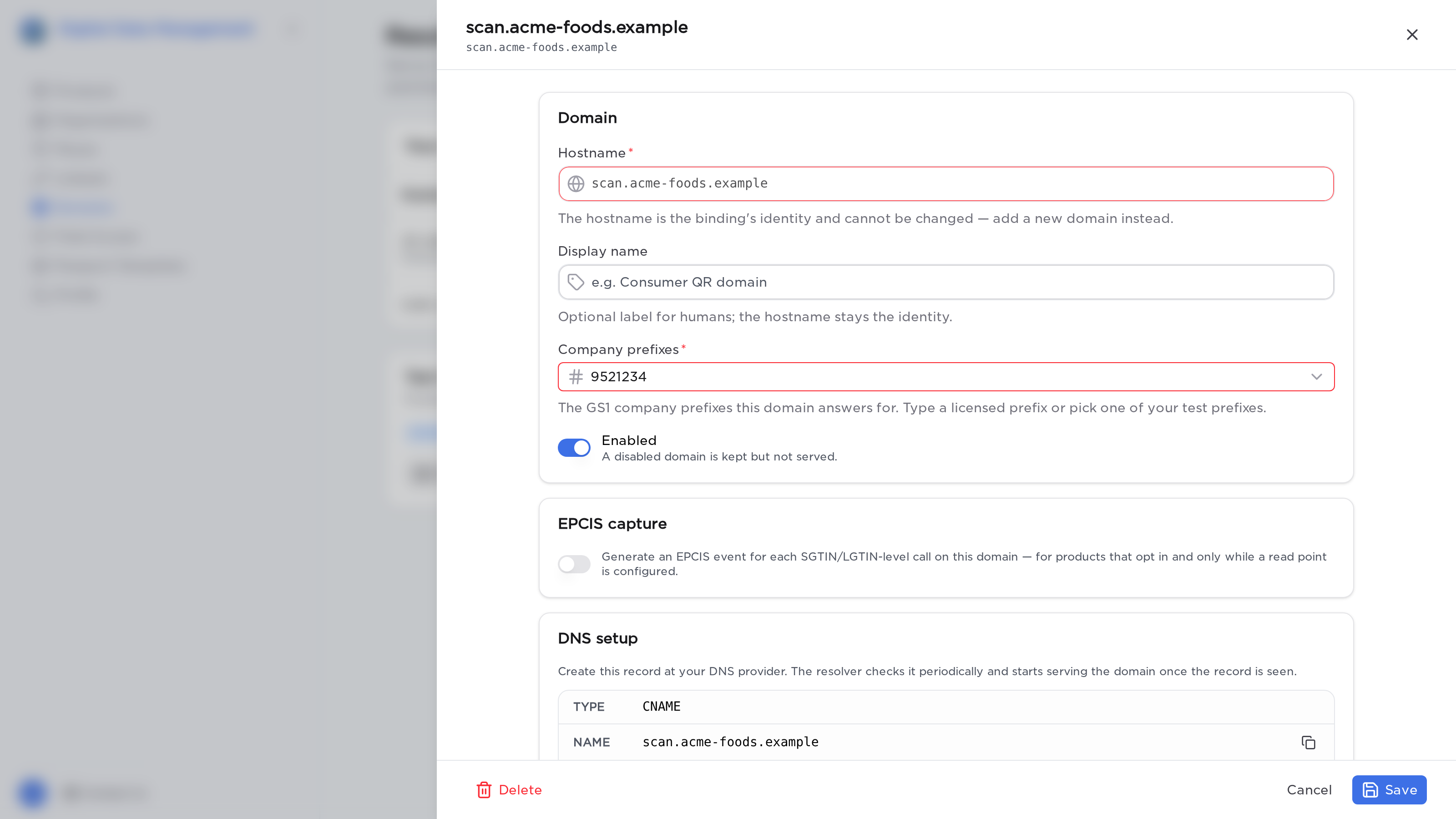The image size is (1456, 819).
Task: Expand the Company prefixes dropdown chevron
Action: tap(1316, 376)
